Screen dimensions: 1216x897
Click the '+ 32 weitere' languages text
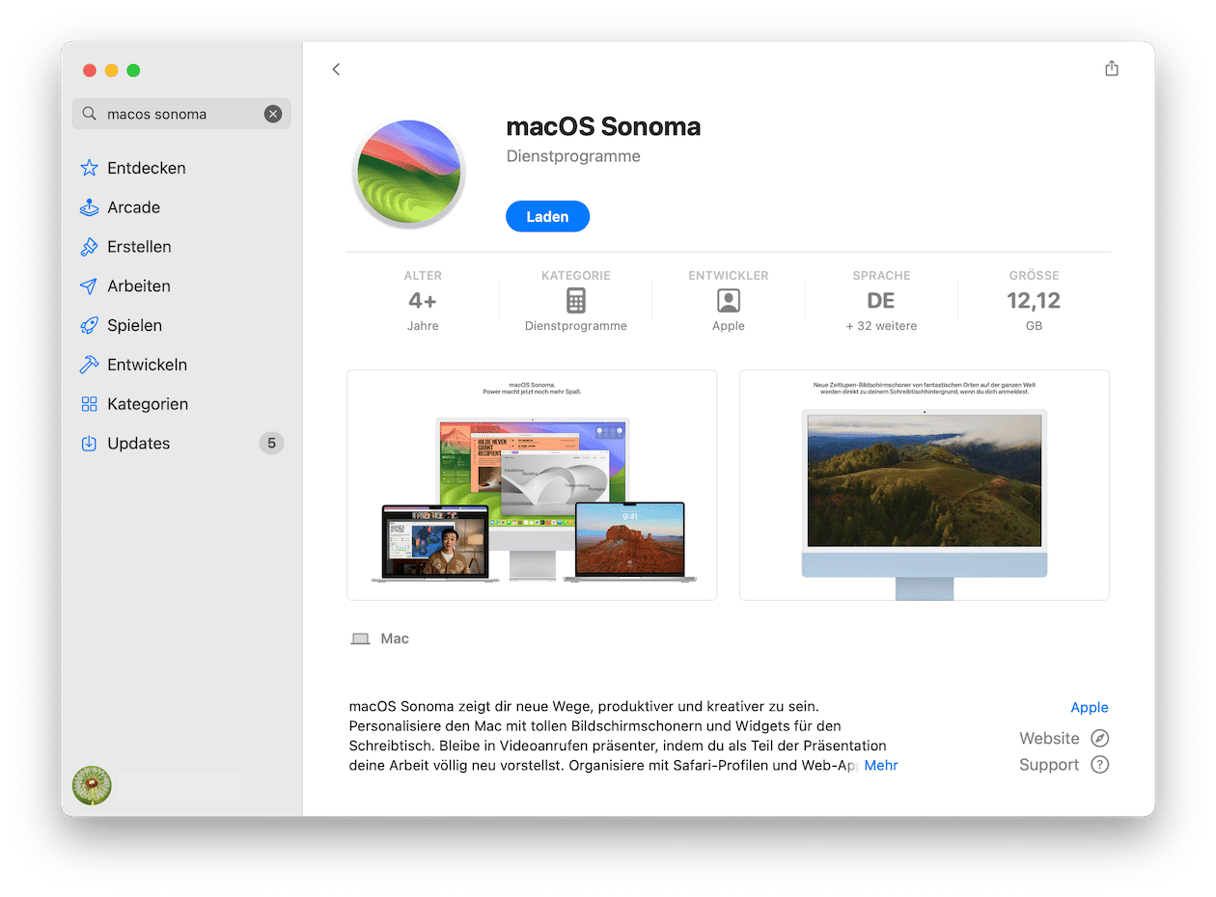881,326
